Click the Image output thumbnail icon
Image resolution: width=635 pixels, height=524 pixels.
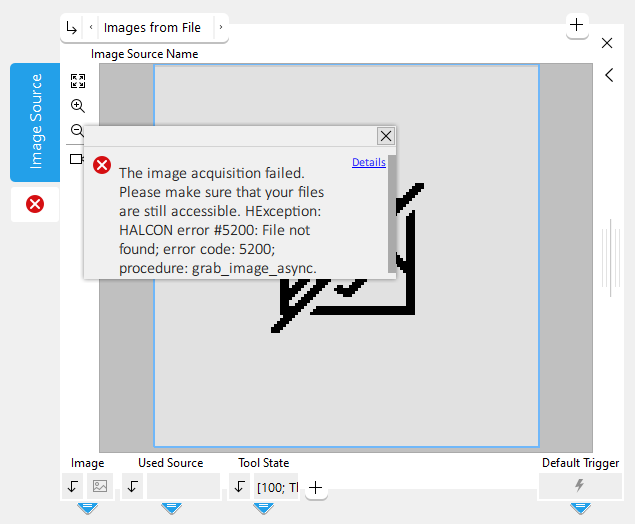coord(100,487)
